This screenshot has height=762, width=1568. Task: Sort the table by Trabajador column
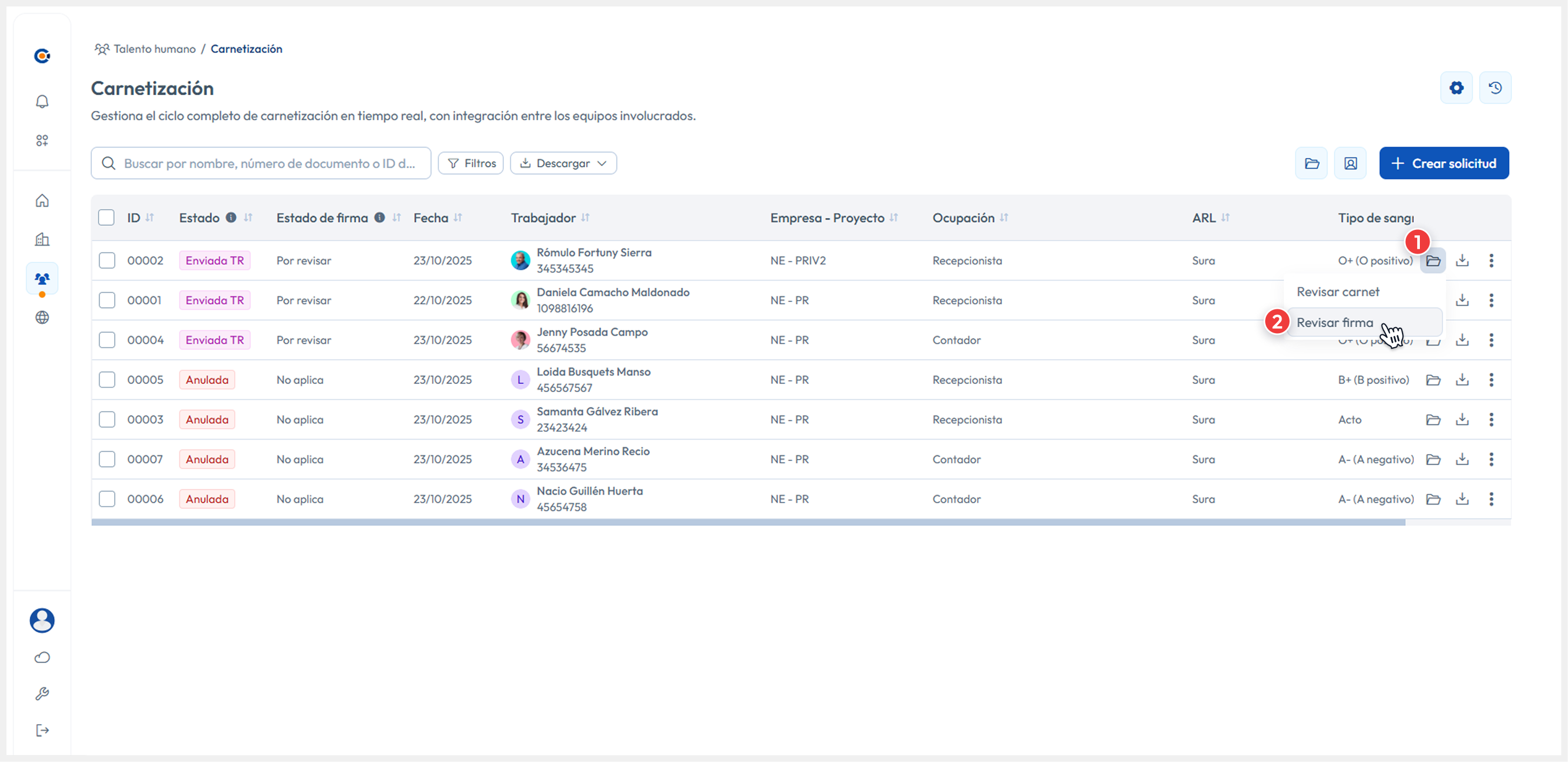(585, 218)
